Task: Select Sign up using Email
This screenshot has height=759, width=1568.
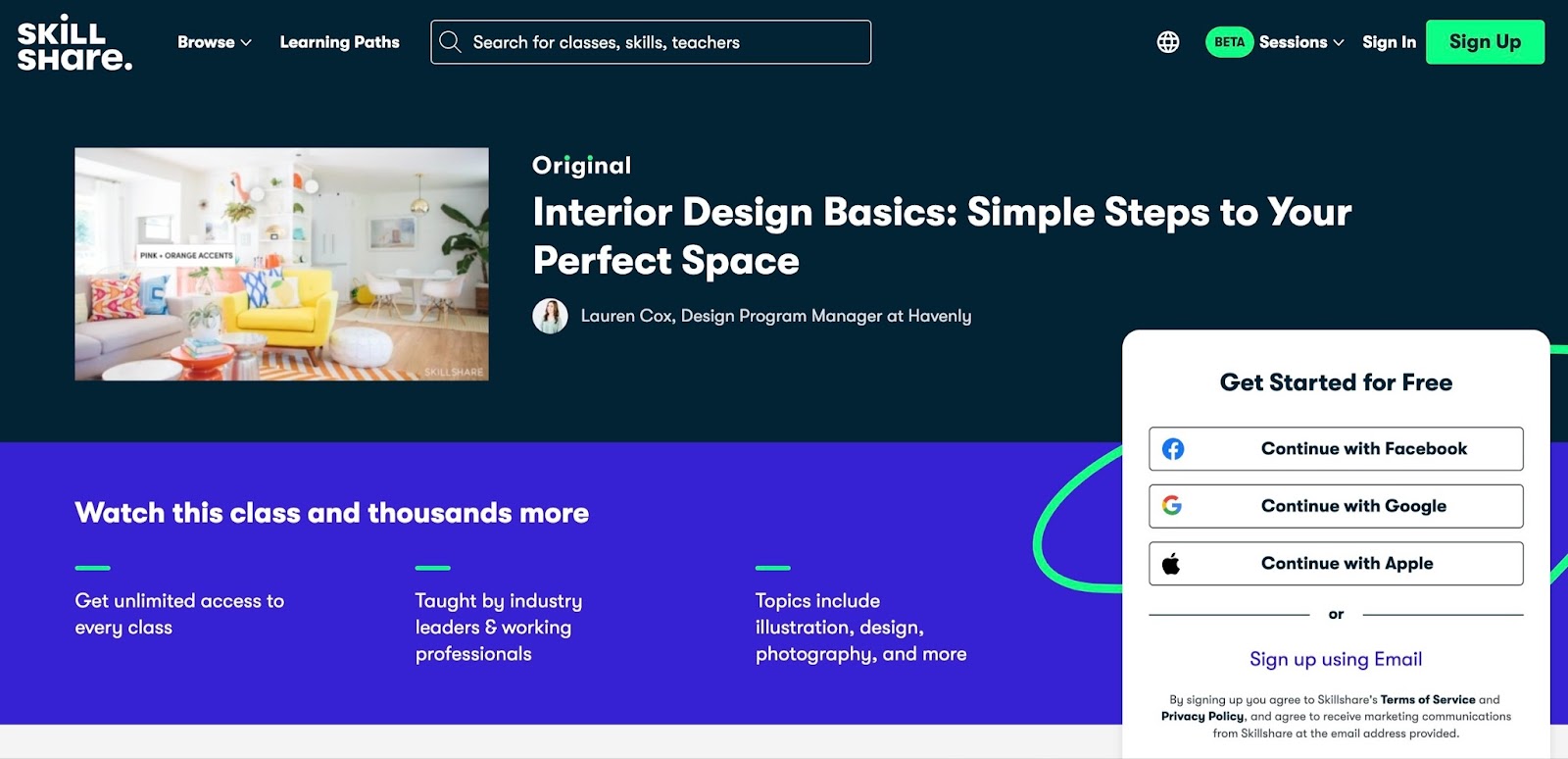Action: pyautogui.click(x=1336, y=659)
